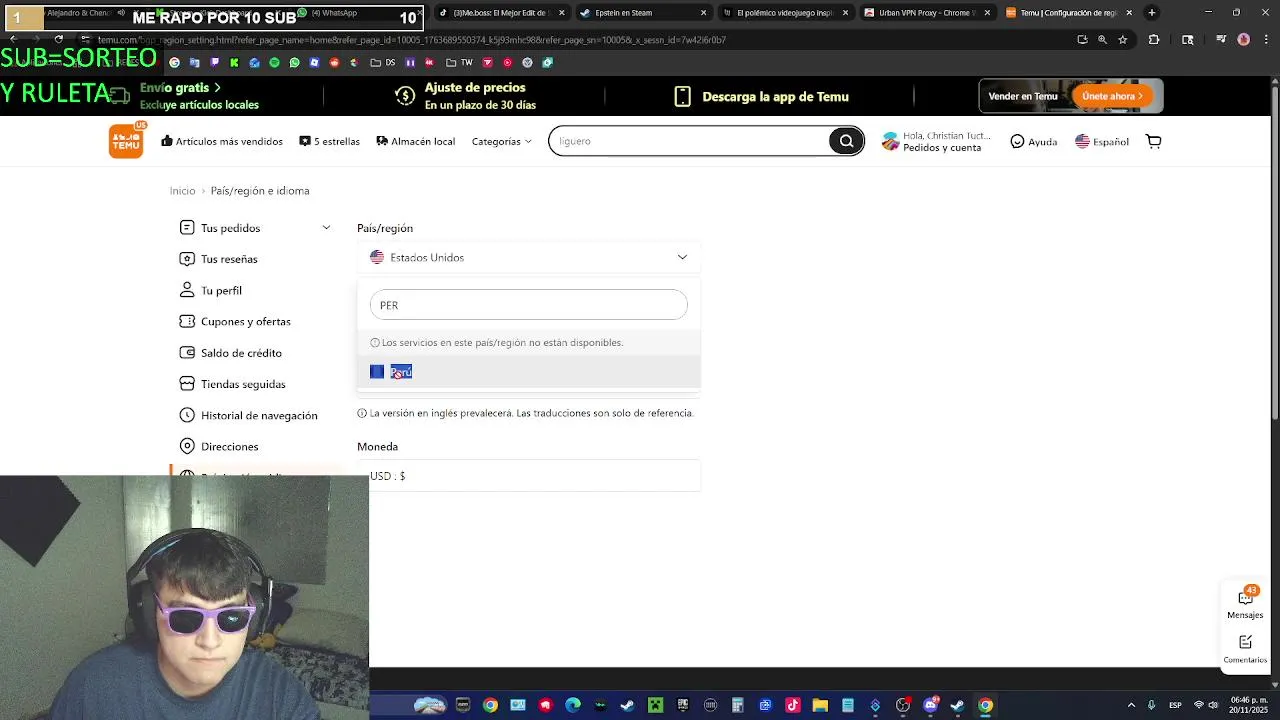Open the Categorías dropdown
This screenshot has width=1280, height=720.
(501, 142)
